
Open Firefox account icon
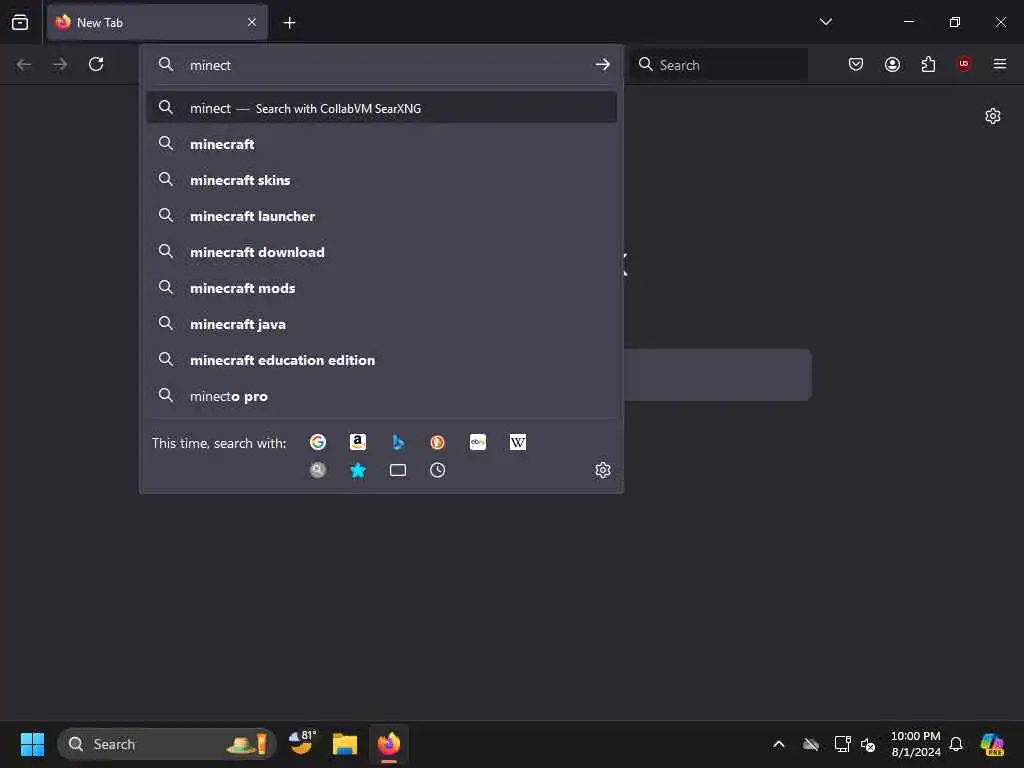892,64
